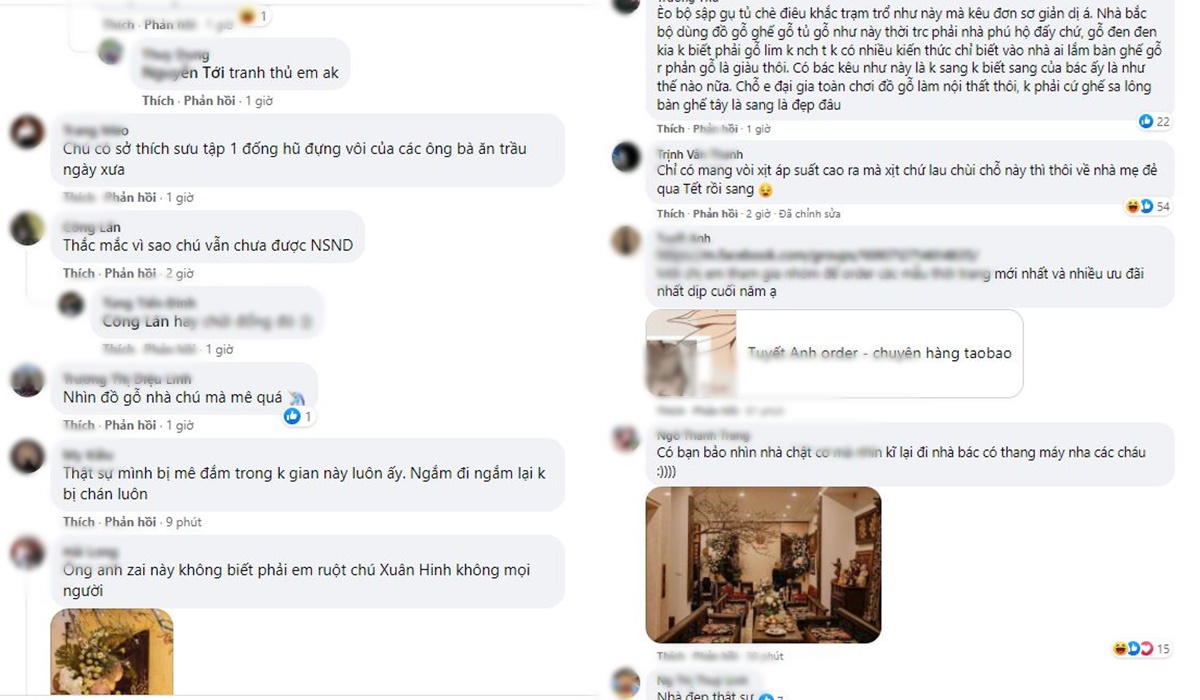Open the flower photo in bottom-left comment
Viewport: 1200px width, 700px height.
pyautogui.click(x=112, y=651)
